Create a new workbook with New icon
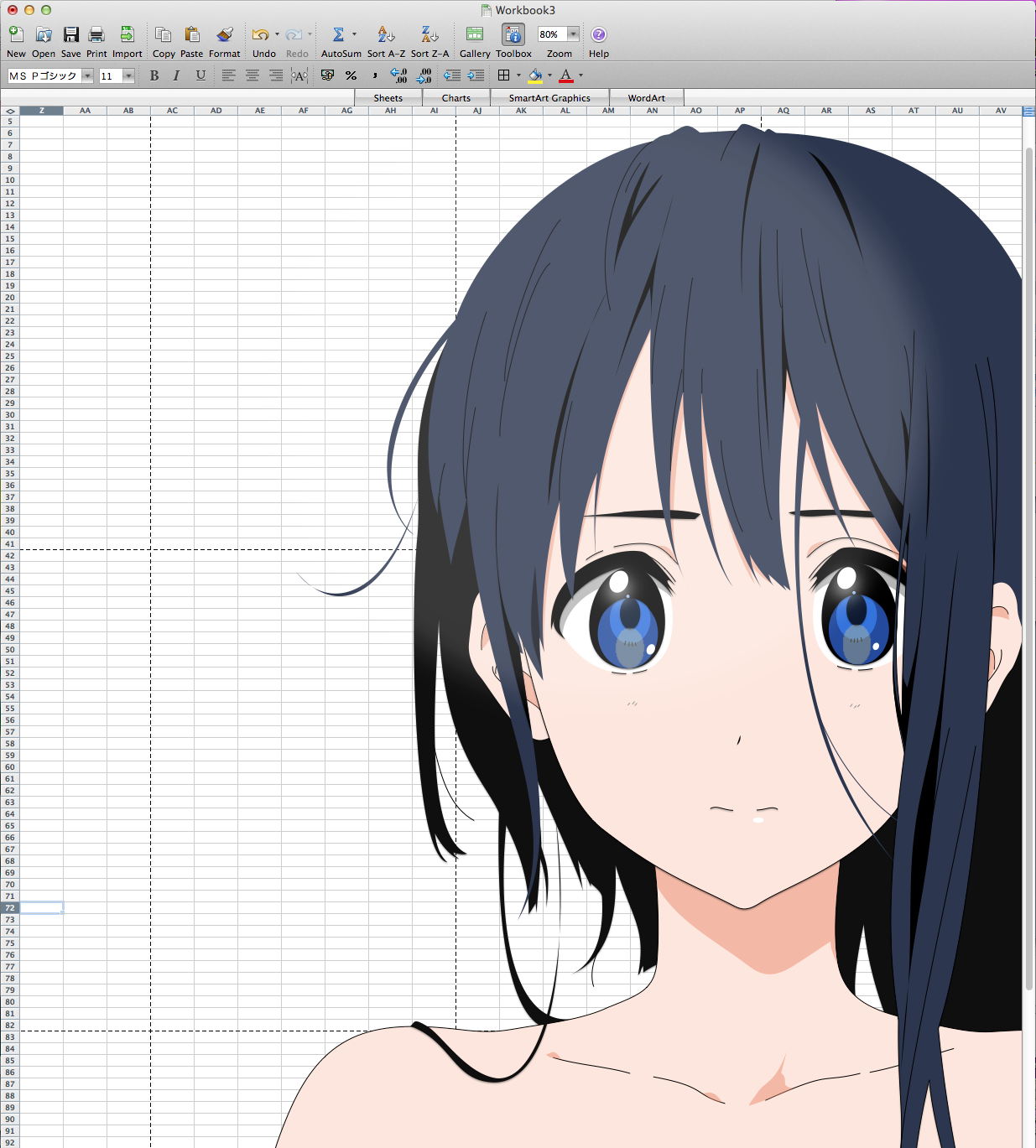1036x1148 pixels. point(16,34)
